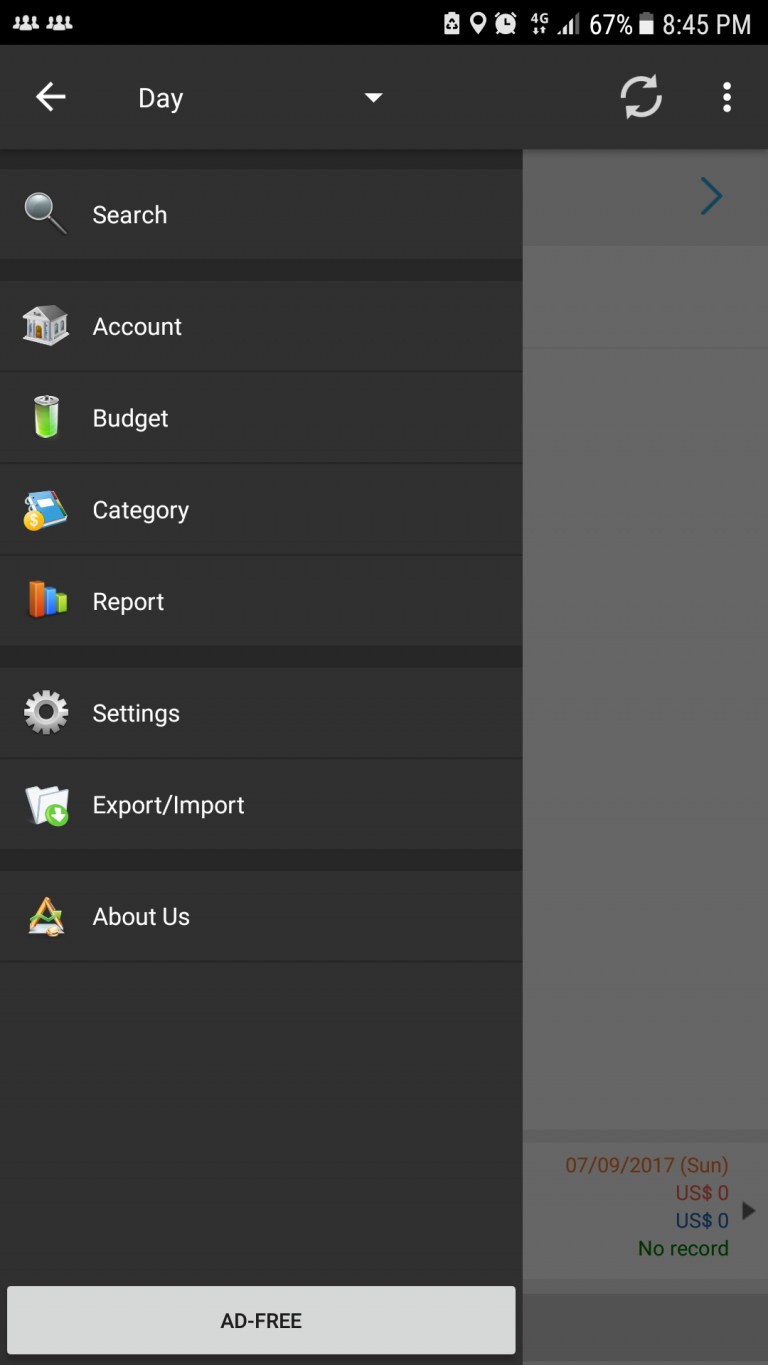Tap the No record summary row
Image resolution: width=768 pixels, height=1365 pixels.
pyautogui.click(x=683, y=1247)
